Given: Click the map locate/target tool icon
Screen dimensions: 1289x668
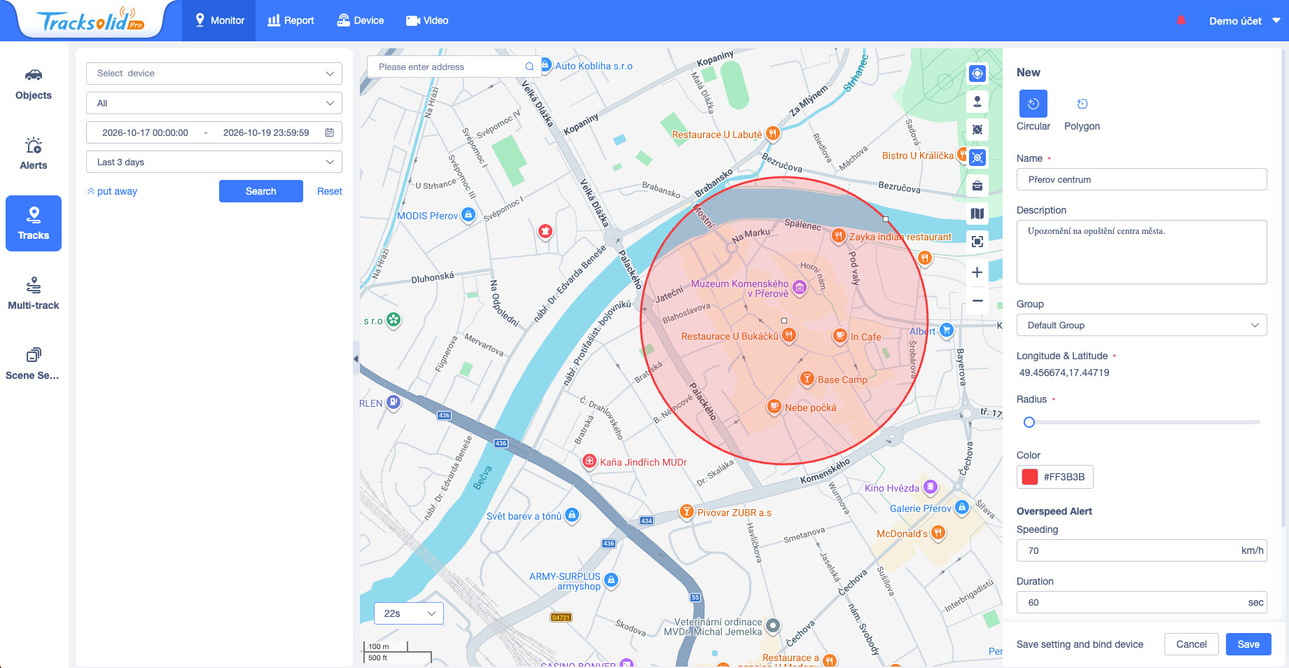Looking at the screenshot, I should point(977,73).
